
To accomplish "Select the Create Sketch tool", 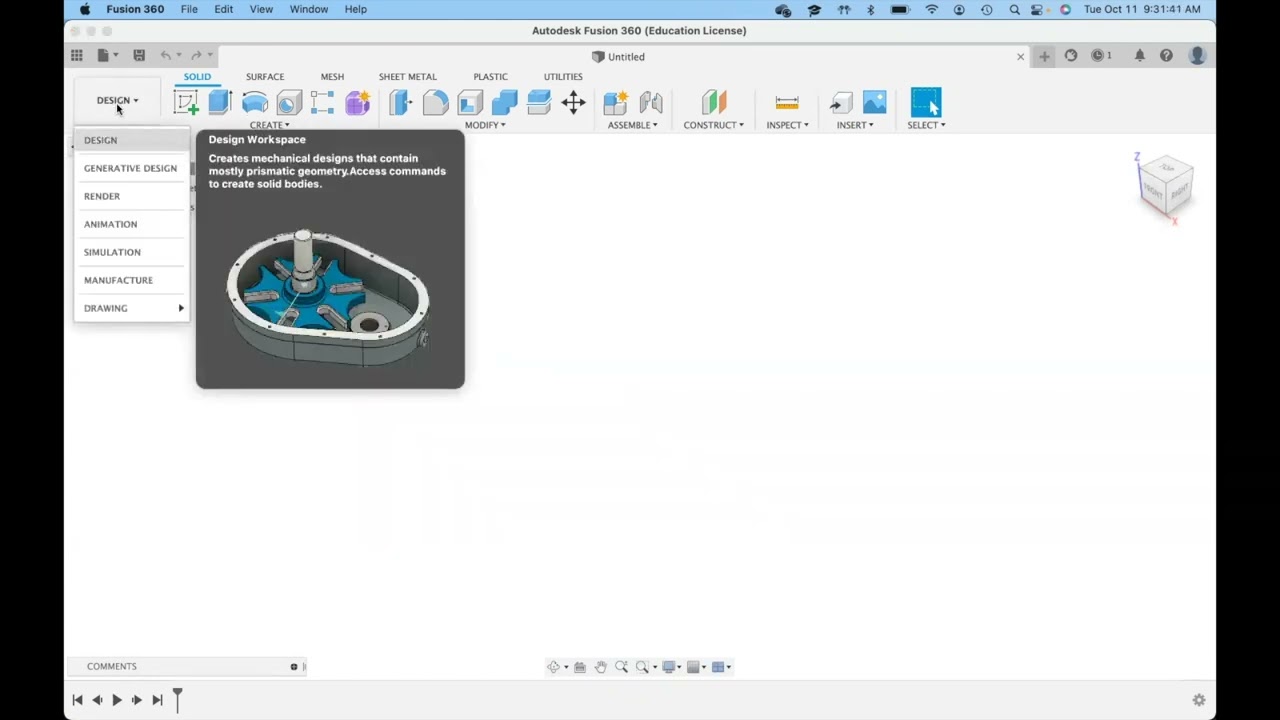I will pos(186,102).
